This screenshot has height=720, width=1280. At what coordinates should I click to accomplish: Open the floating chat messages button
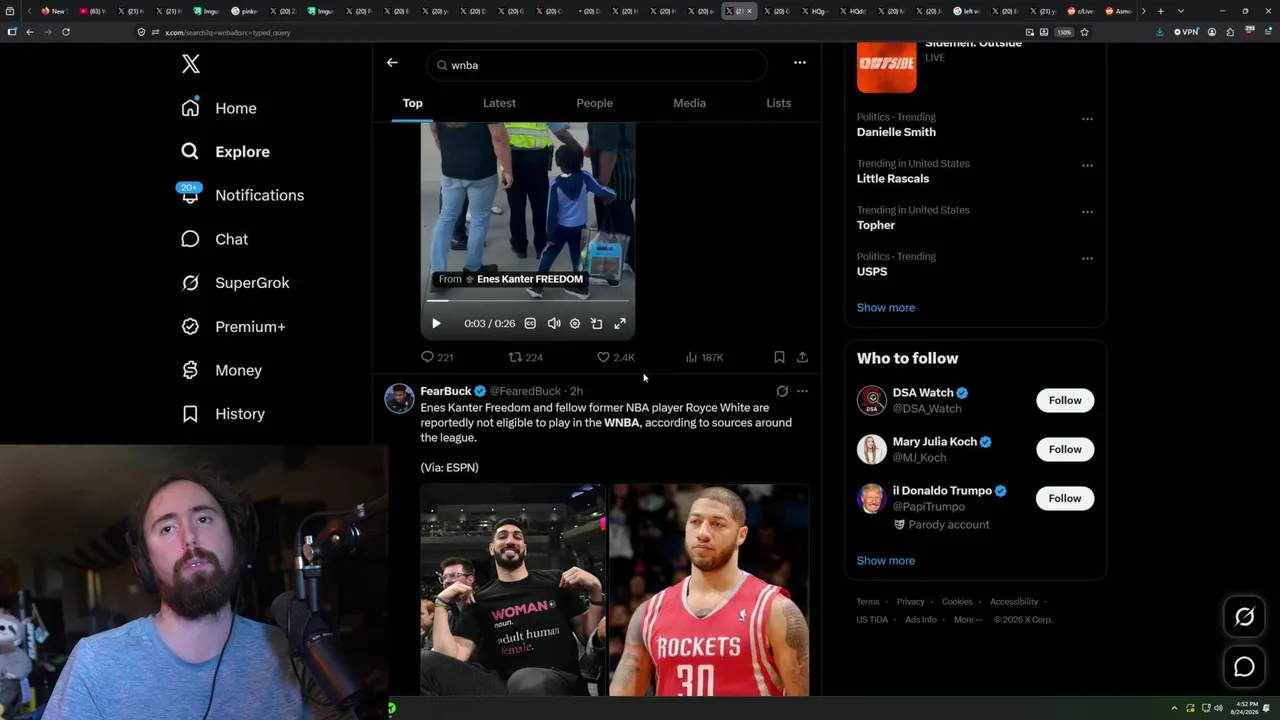(1244, 667)
